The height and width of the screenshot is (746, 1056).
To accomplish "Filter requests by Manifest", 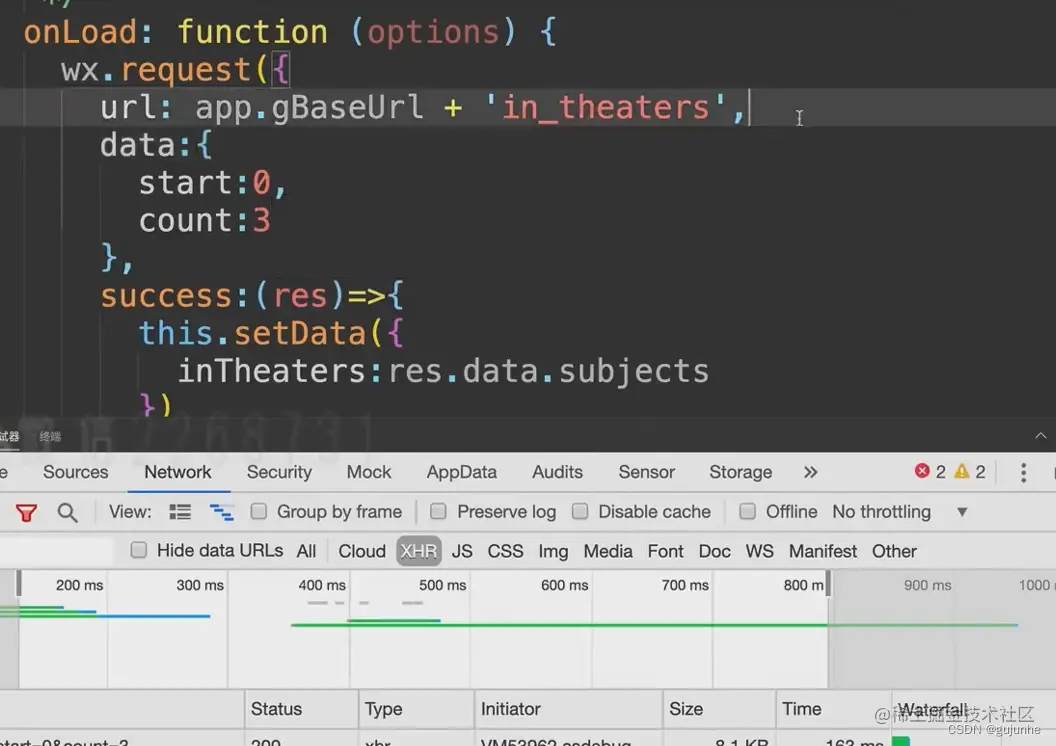I will [822, 551].
